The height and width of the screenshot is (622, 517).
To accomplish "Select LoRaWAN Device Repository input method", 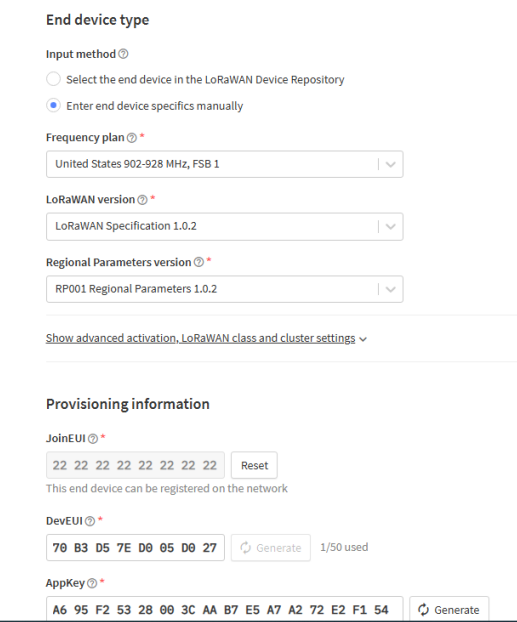I will [53, 79].
